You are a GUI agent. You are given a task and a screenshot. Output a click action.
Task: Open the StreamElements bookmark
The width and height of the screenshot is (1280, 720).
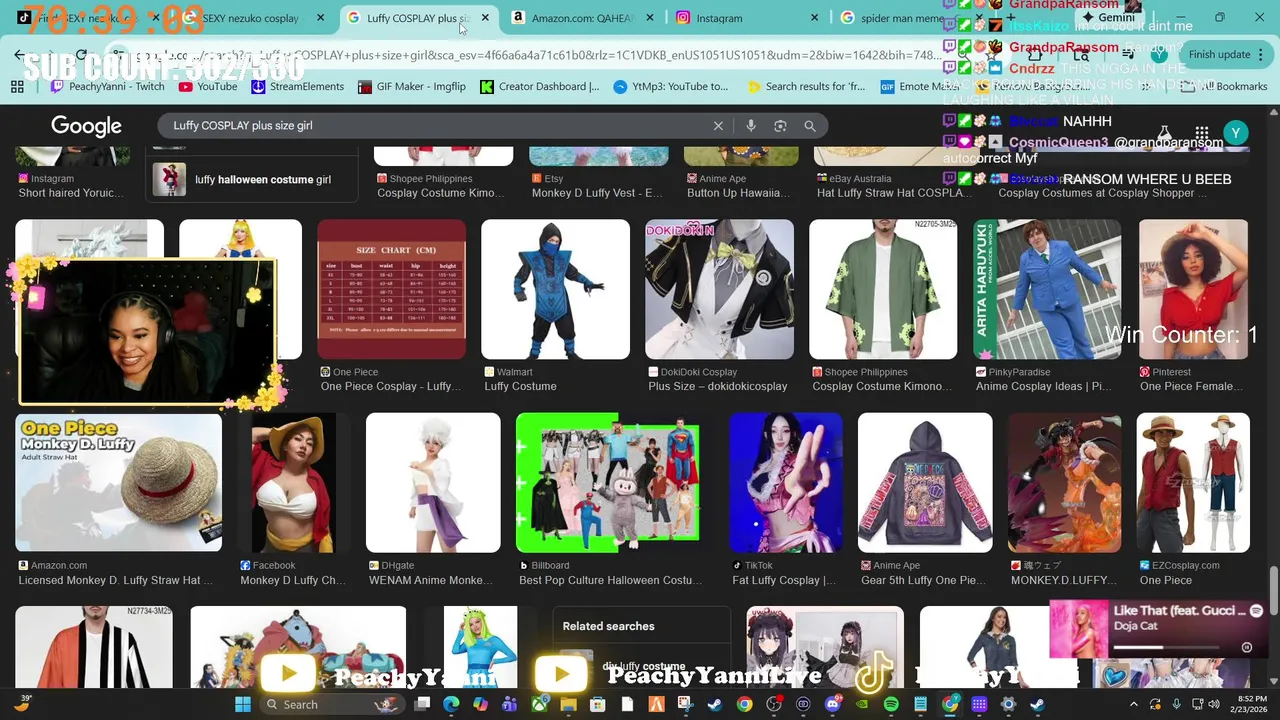298,87
